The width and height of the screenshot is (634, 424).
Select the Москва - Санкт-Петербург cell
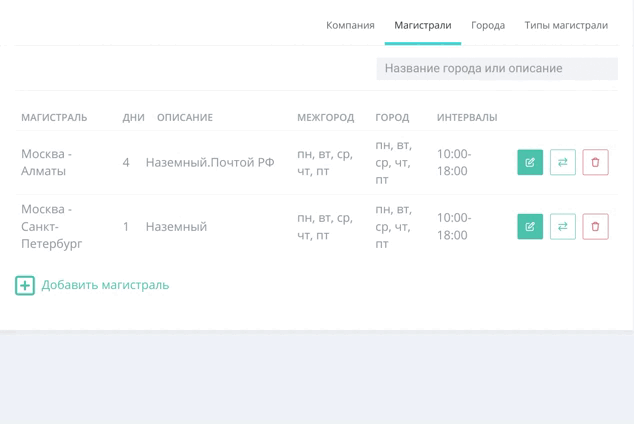coord(51,226)
